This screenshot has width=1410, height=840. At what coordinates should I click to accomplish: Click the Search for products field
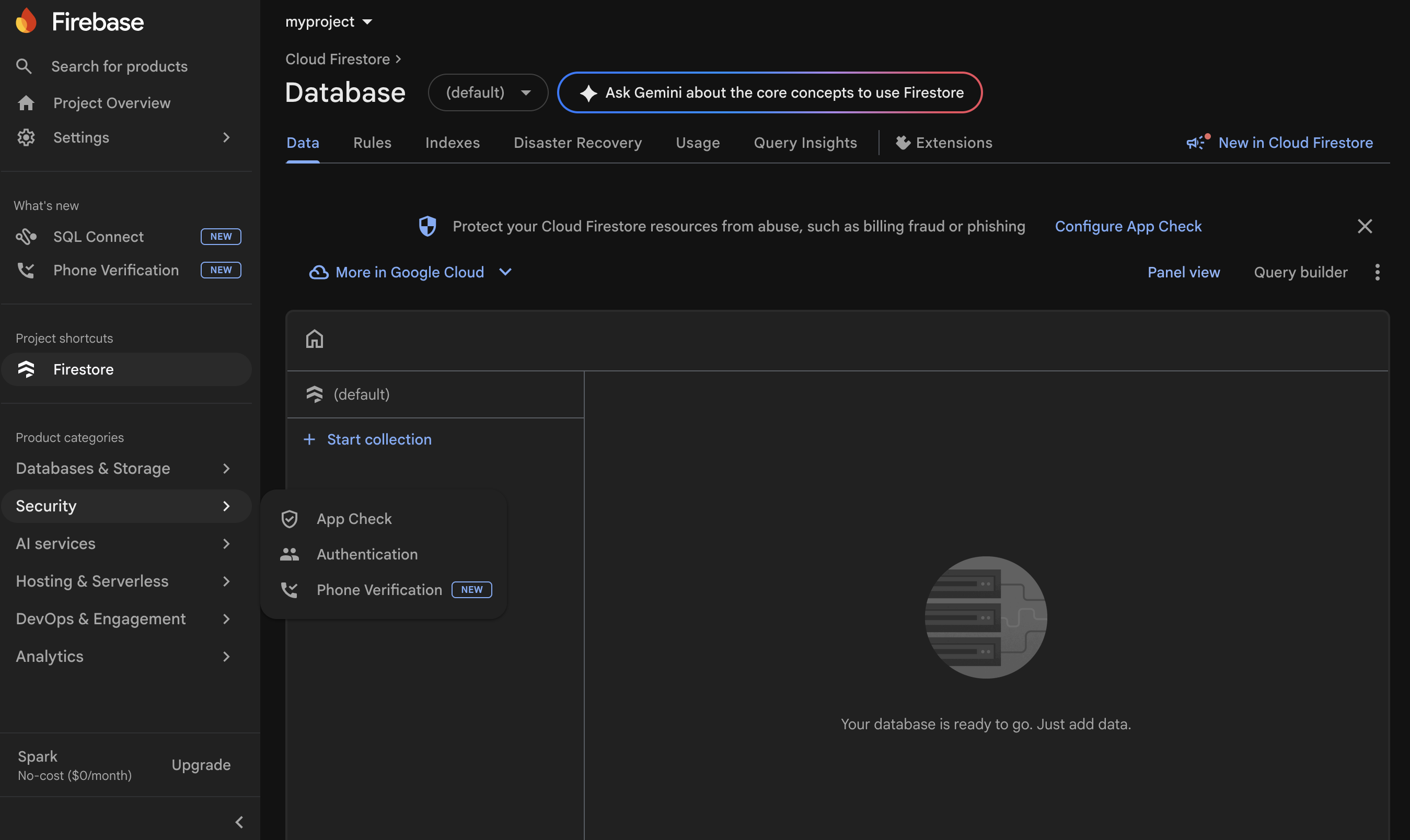[x=120, y=66]
